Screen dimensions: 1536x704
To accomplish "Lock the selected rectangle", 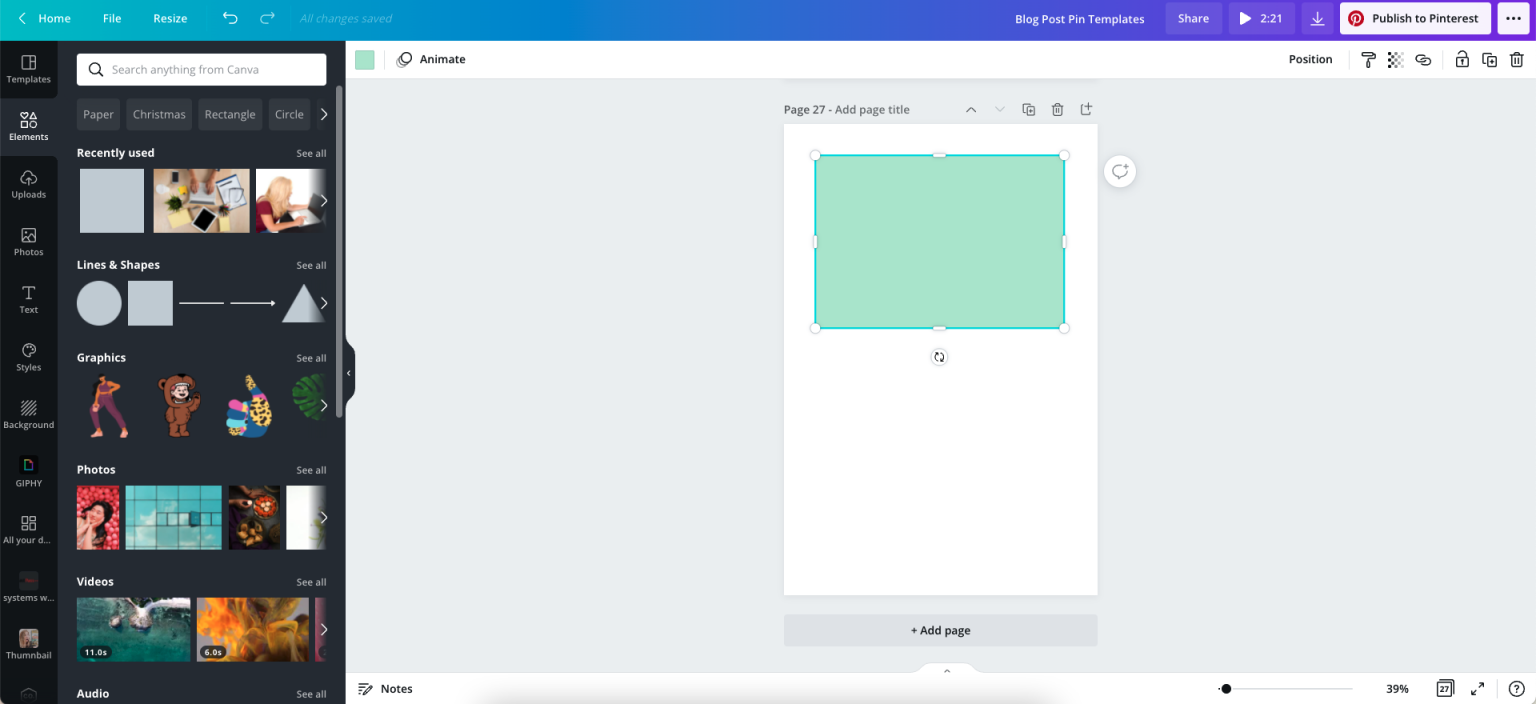I will click(1462, 59).
